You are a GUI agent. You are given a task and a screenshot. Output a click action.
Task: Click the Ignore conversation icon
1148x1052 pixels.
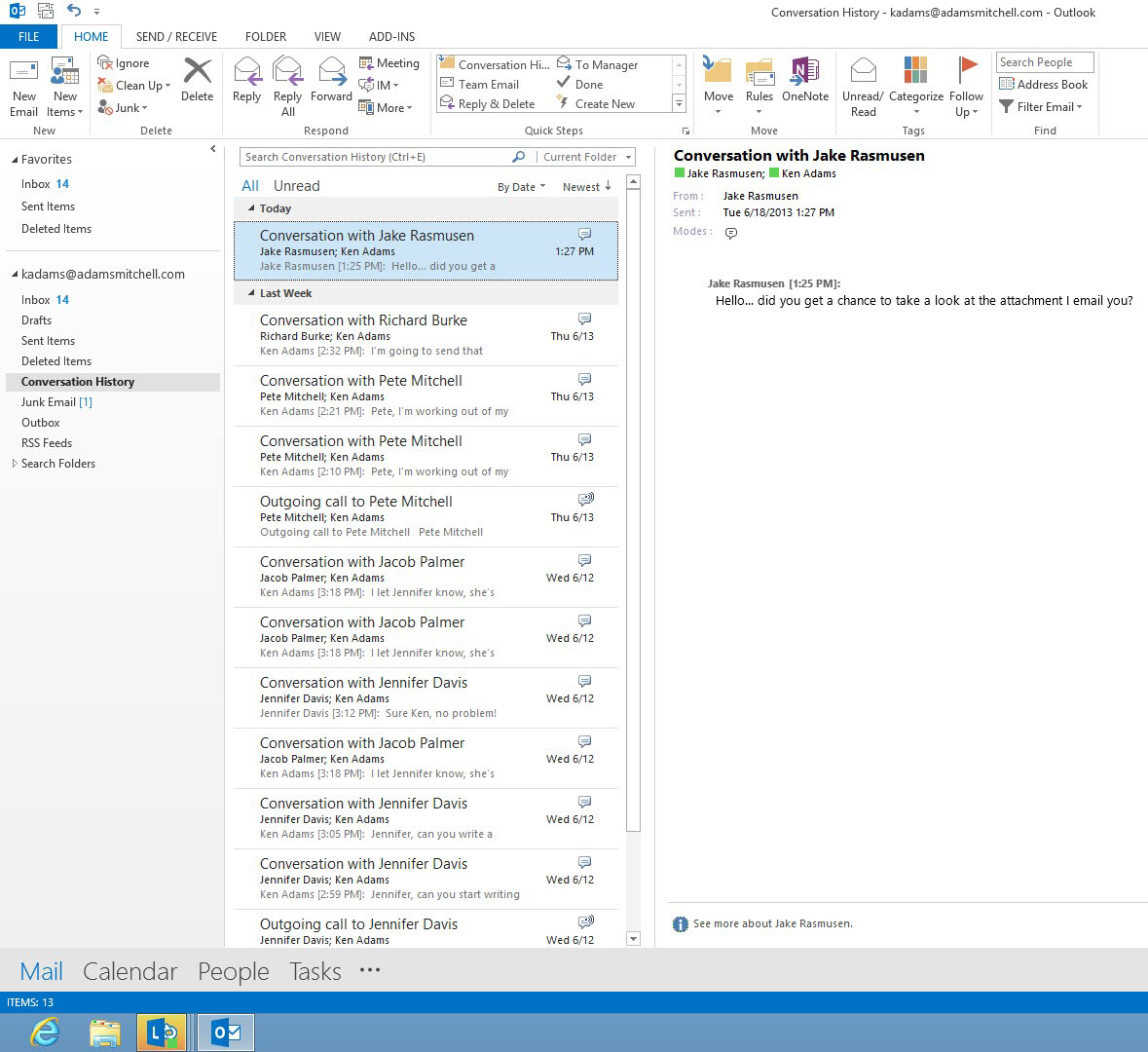tap(105, 63)
